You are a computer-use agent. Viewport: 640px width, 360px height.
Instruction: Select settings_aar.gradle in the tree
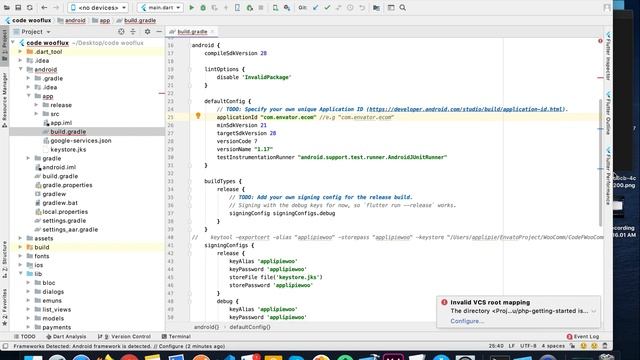70,229
